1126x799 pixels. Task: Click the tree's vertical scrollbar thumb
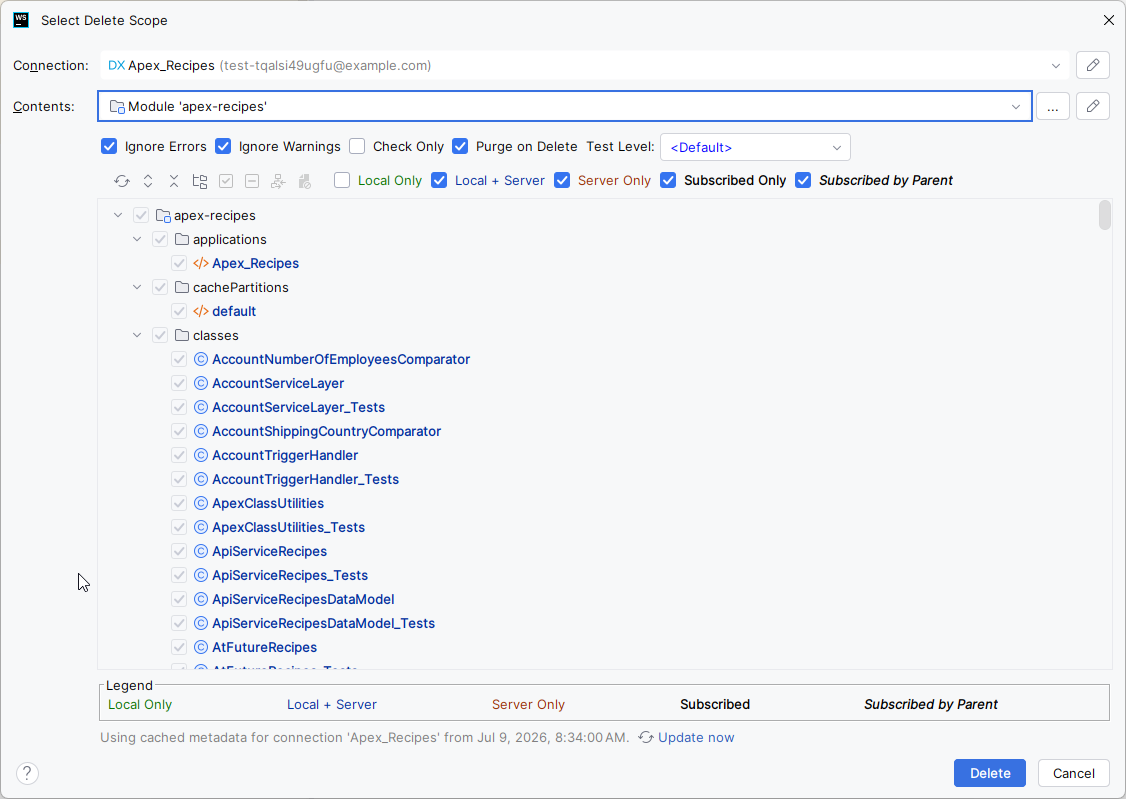tap(1104, 215)
